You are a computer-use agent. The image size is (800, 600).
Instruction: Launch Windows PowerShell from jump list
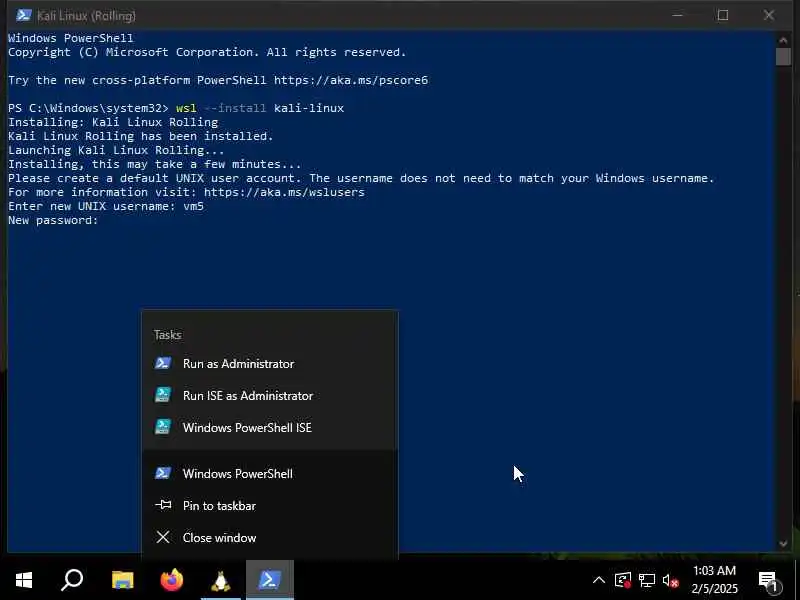coord(269,473)
